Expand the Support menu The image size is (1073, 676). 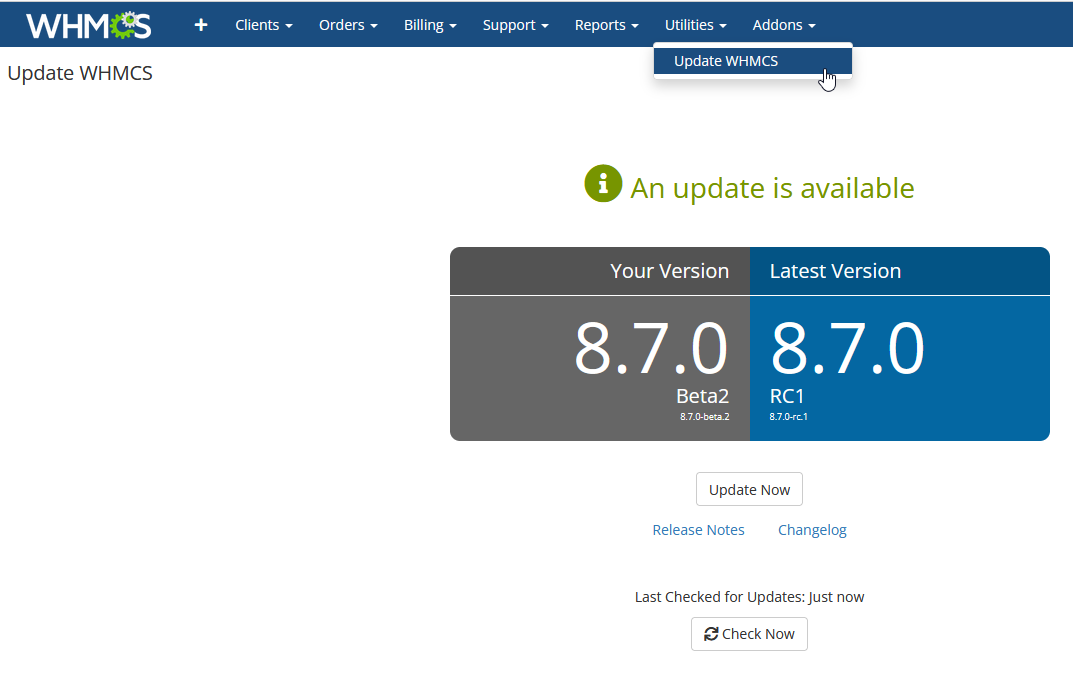[515, 25]
